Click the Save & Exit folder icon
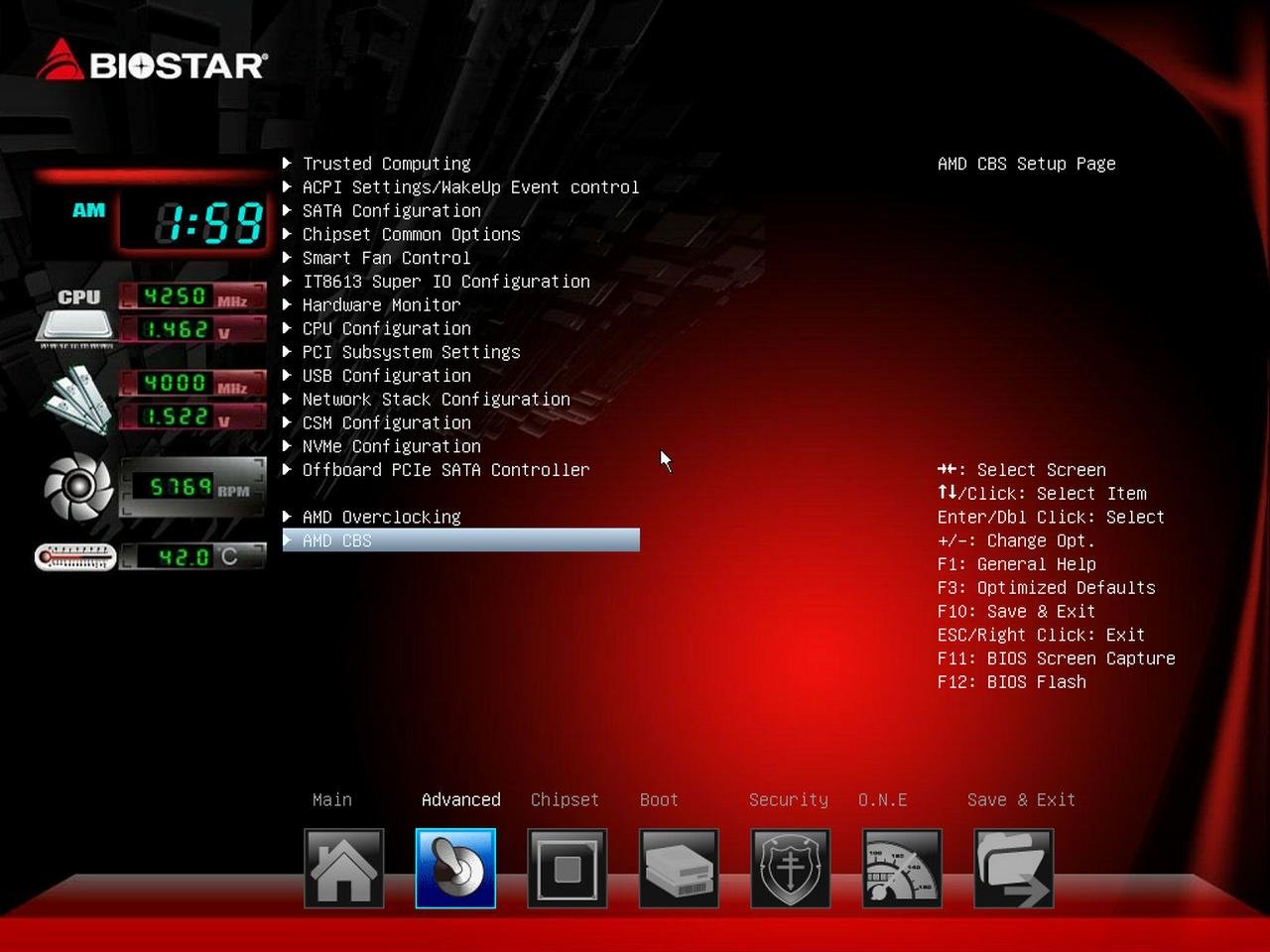Screen dimensions: 1270x952 tap(1013, 869)
